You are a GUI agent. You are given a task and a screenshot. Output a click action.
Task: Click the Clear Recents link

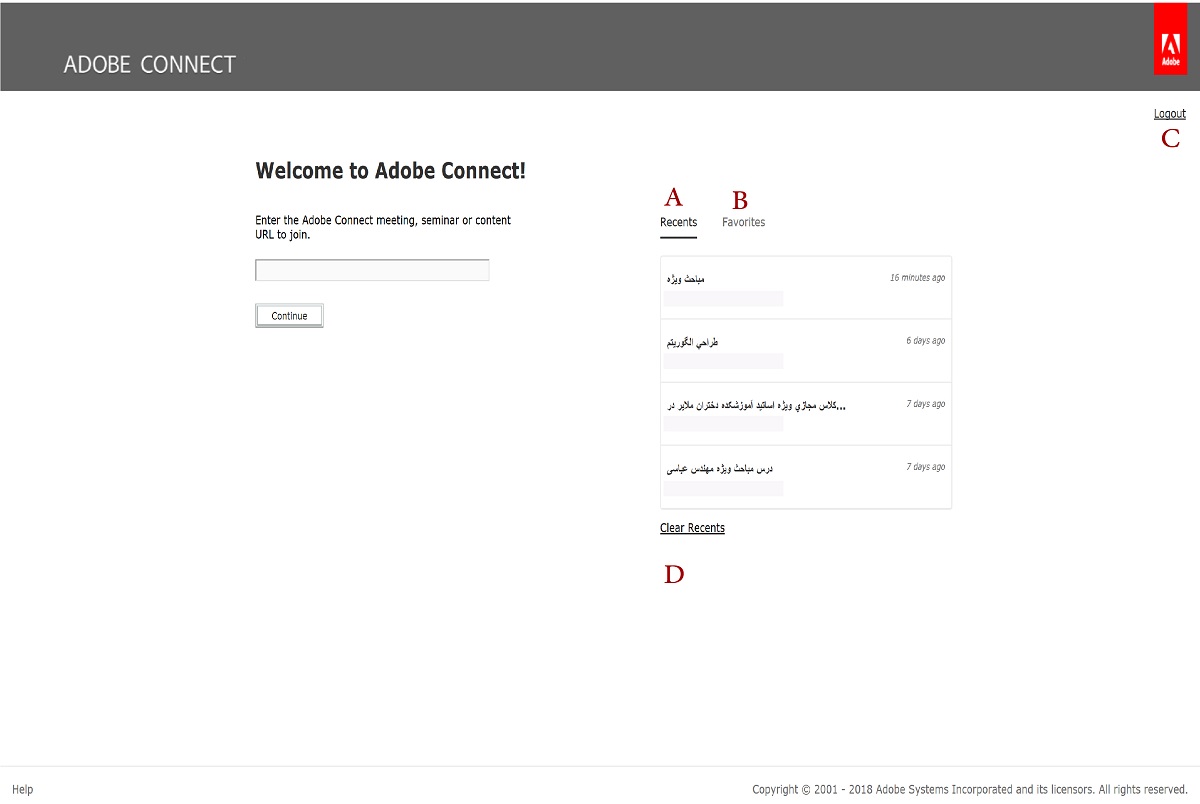click(x=692, y=528)
